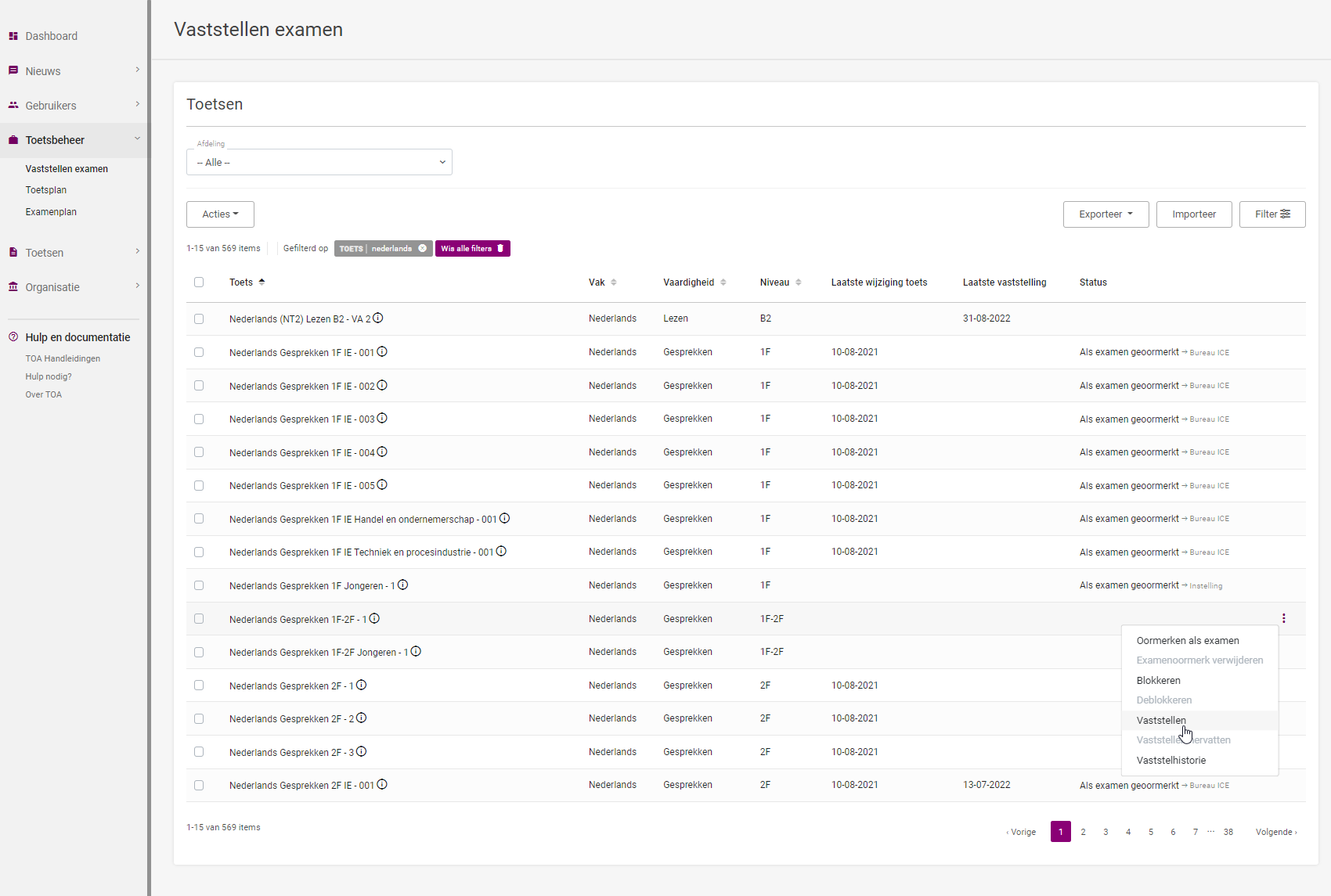Click the Hulp en documentatie question icon

click(x=13, y=337)
